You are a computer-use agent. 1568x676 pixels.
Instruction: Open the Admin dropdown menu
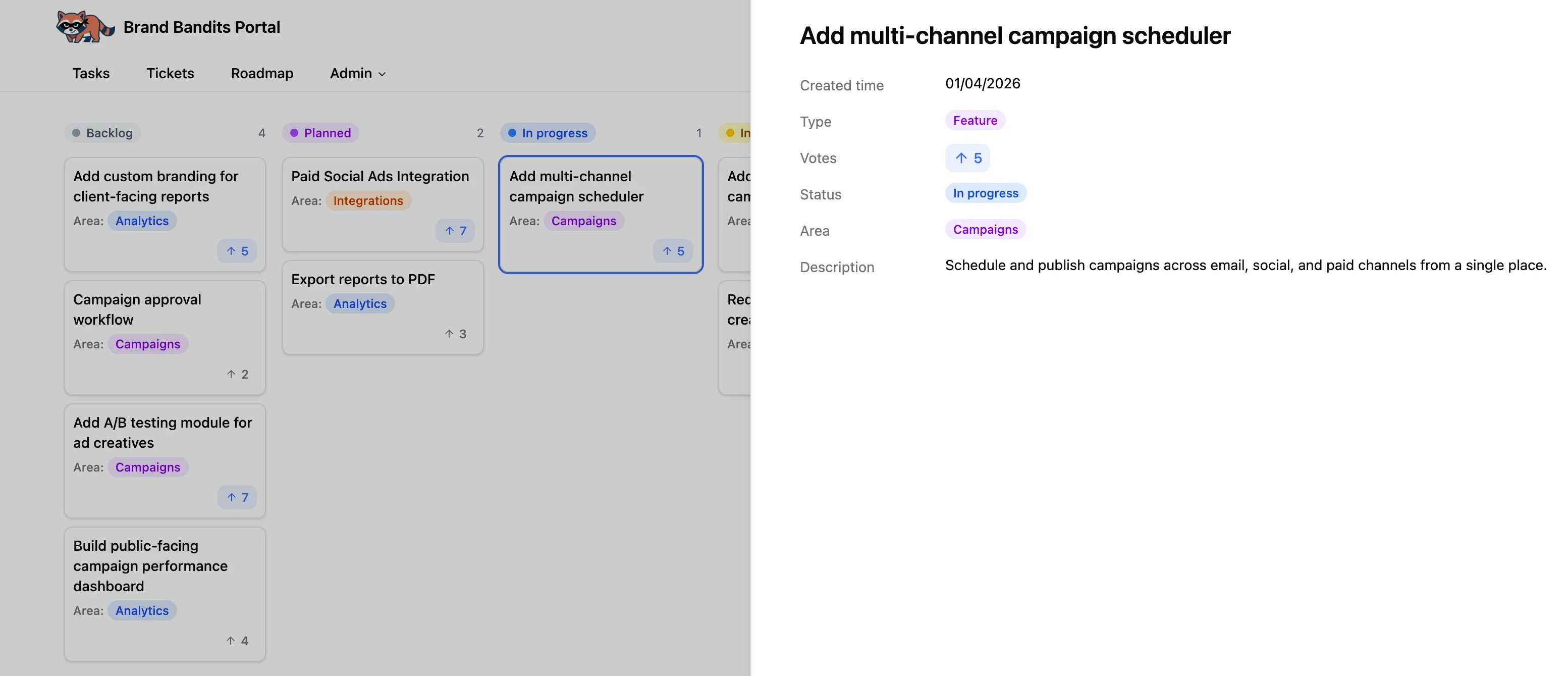tap(357, 73)
